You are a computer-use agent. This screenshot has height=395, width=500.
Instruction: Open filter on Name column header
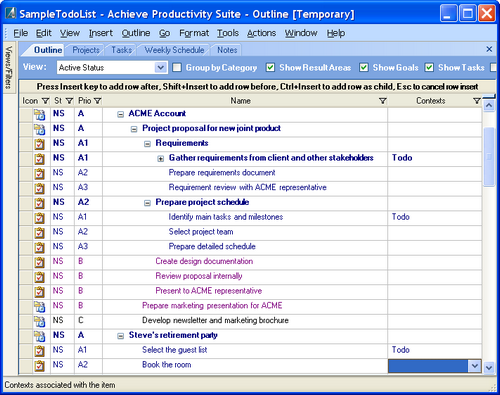pyautogui.click(x=383, y=101)
